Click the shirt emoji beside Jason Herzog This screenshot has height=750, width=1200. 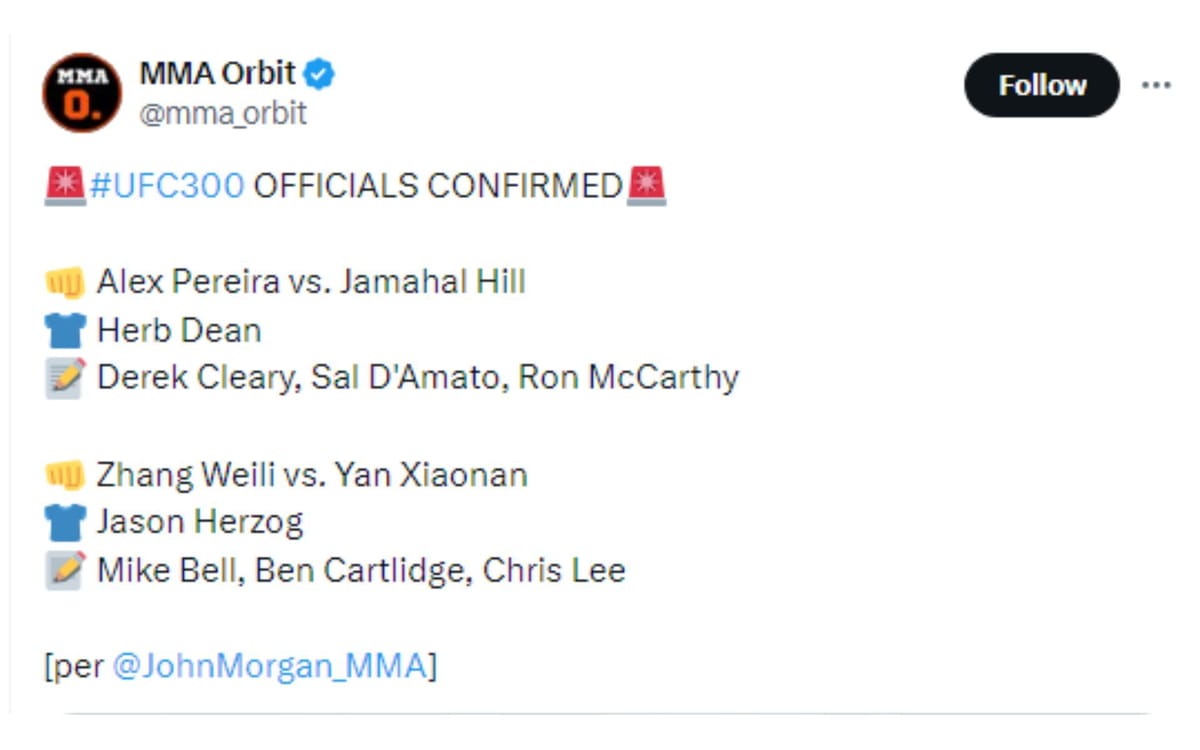66,522
